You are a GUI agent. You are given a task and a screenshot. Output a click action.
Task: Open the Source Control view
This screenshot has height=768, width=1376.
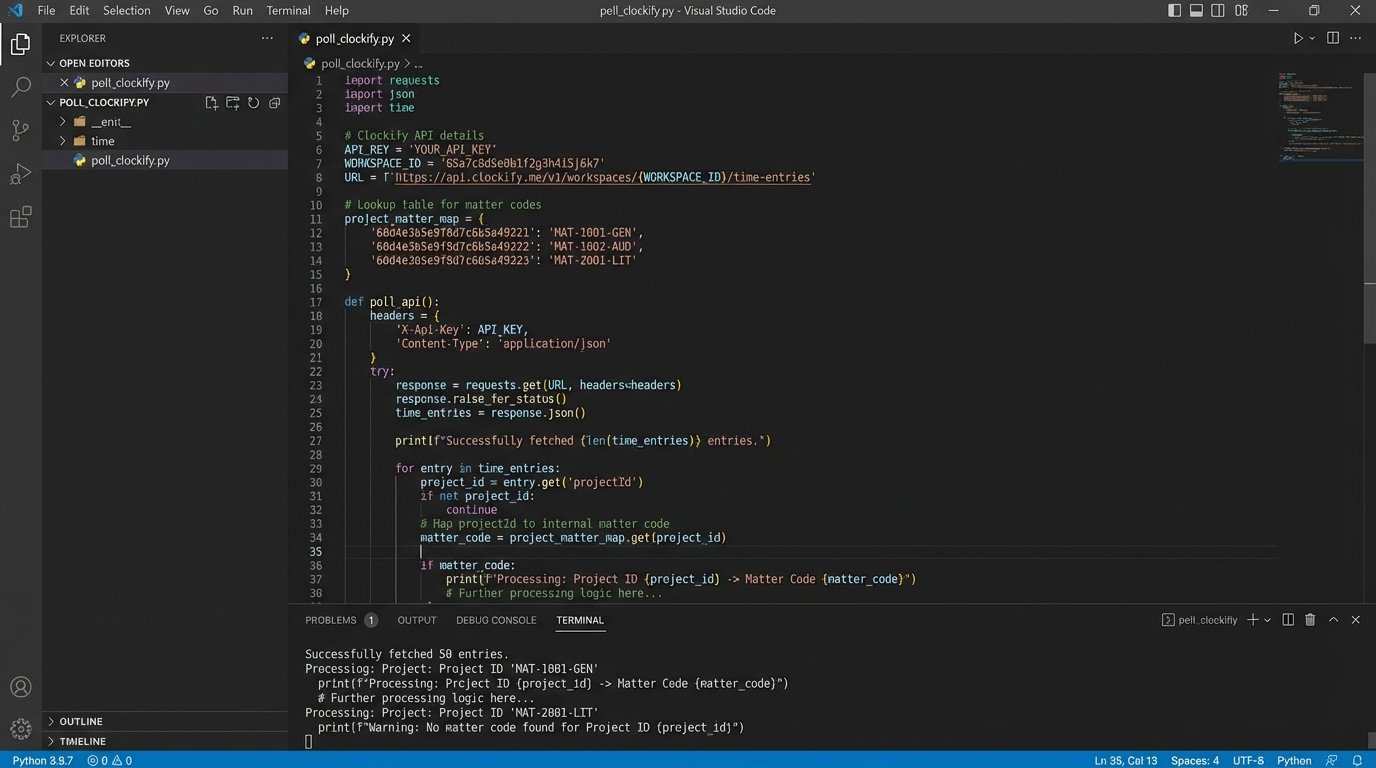click(x=20, y=130)
